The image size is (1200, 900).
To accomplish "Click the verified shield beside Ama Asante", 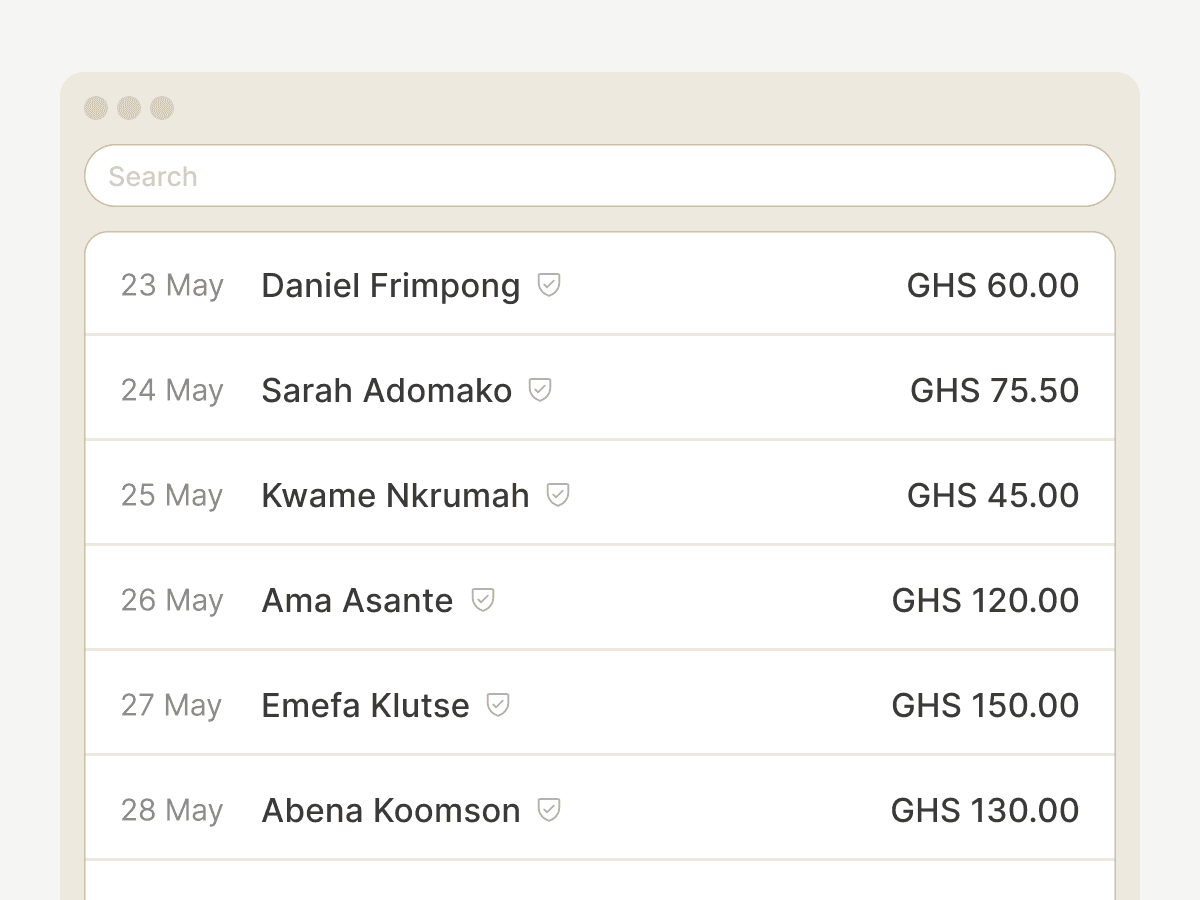I will (483, 600).
